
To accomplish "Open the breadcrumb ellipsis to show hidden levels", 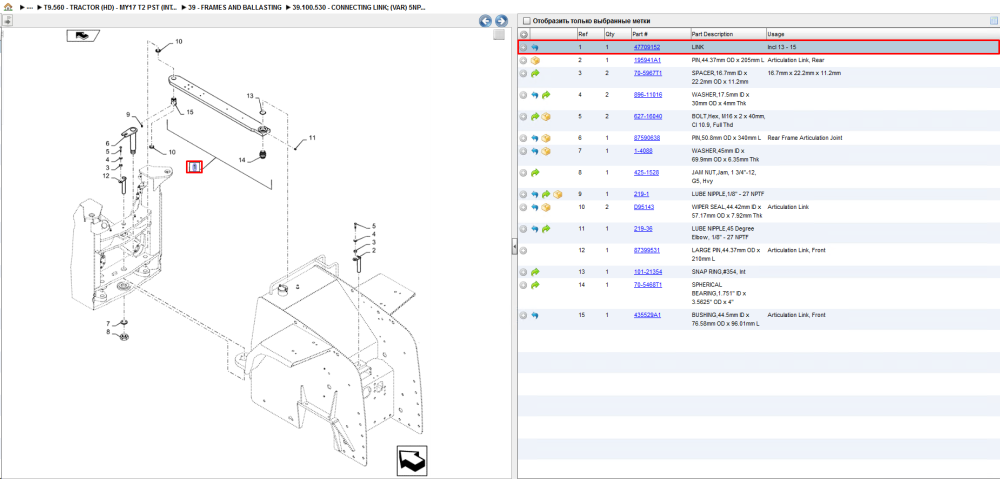I will coord(29,8).
